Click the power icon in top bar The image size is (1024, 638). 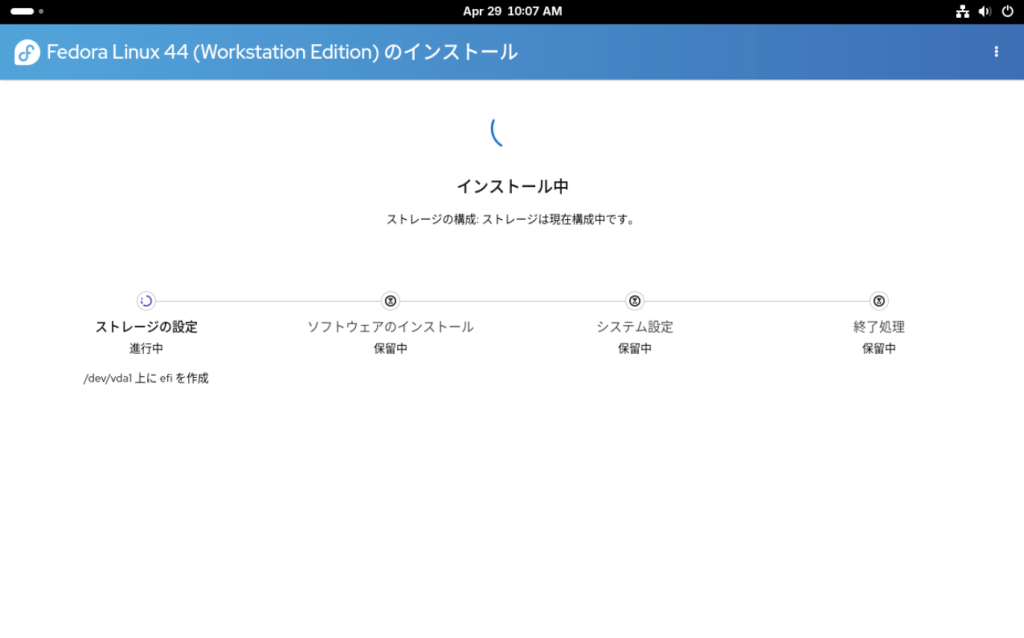(x=1007, y=12)
